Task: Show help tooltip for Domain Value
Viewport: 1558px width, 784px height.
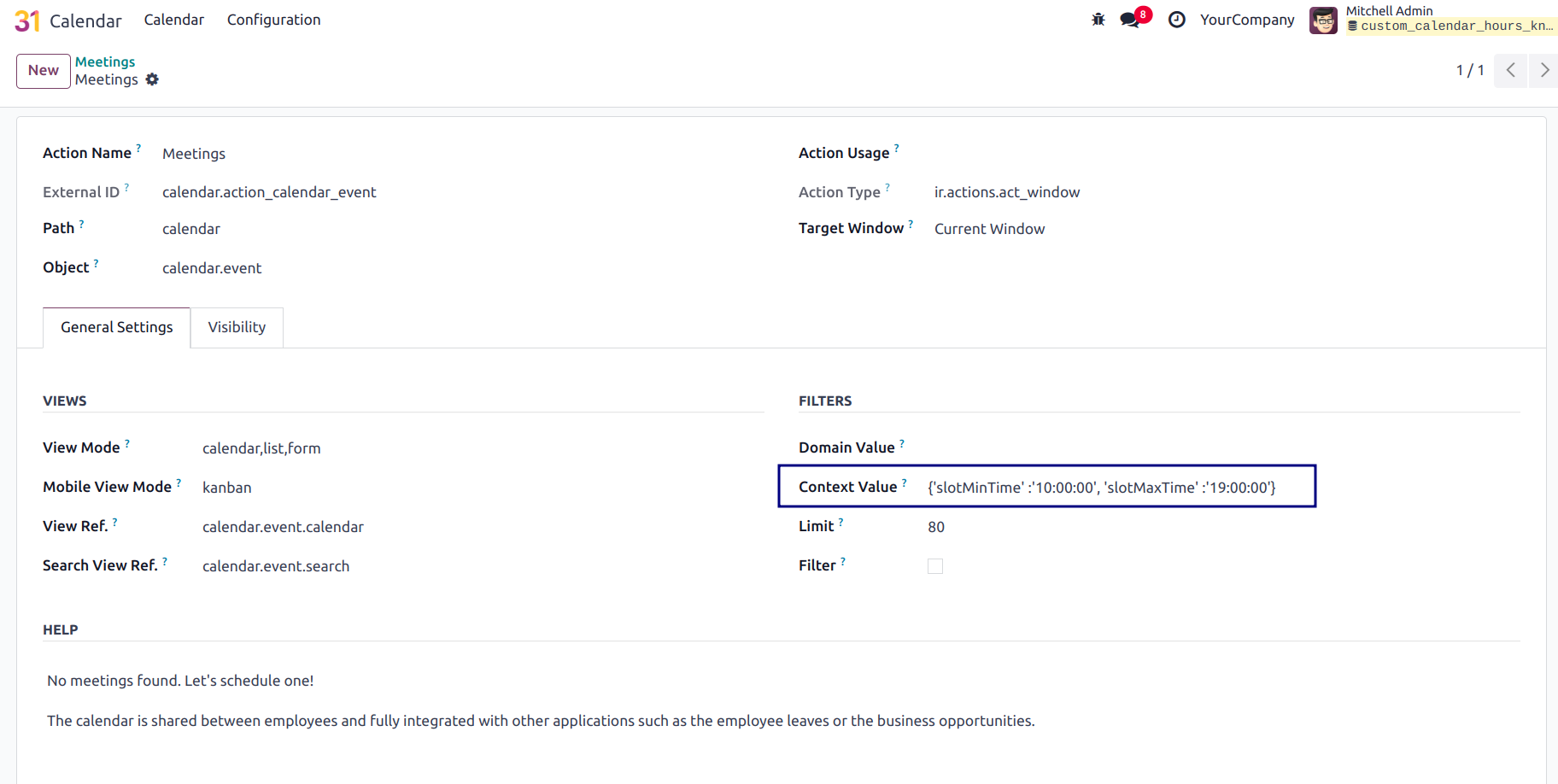Action: pyautogui.click(x=902, y=443)
